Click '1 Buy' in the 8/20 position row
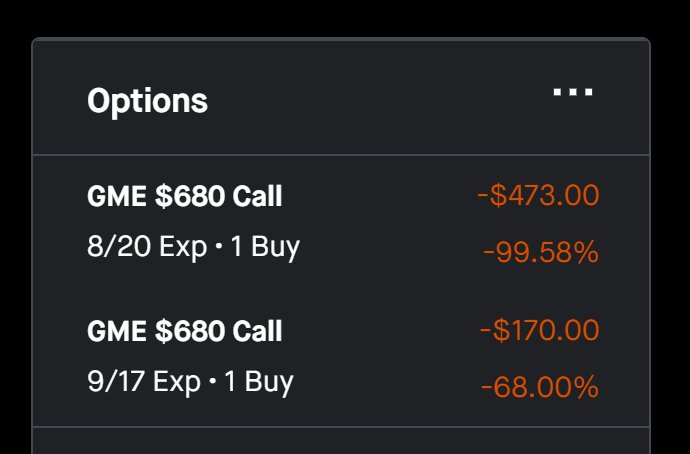The image size is (690, 454). [x=265, y=248]
